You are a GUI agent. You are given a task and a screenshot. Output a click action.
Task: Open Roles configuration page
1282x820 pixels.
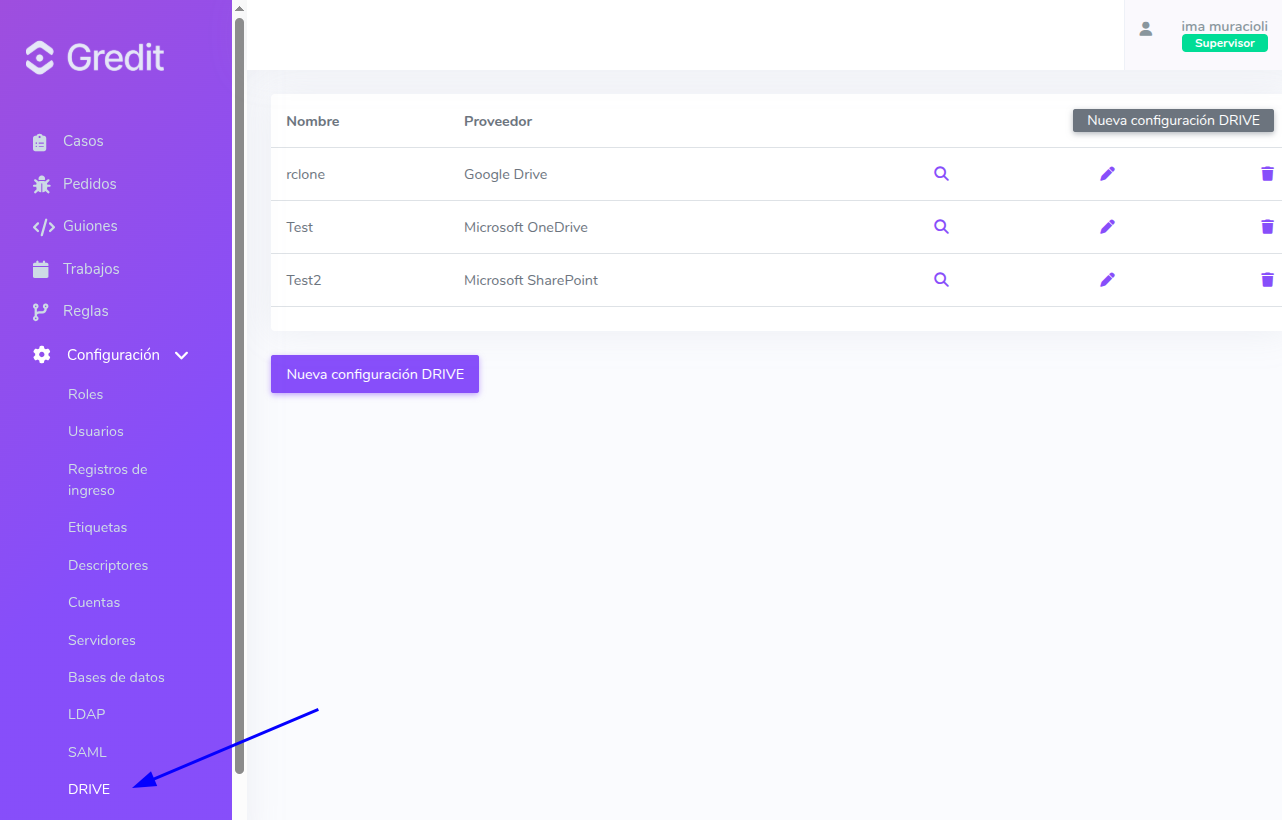coord(86,394)
